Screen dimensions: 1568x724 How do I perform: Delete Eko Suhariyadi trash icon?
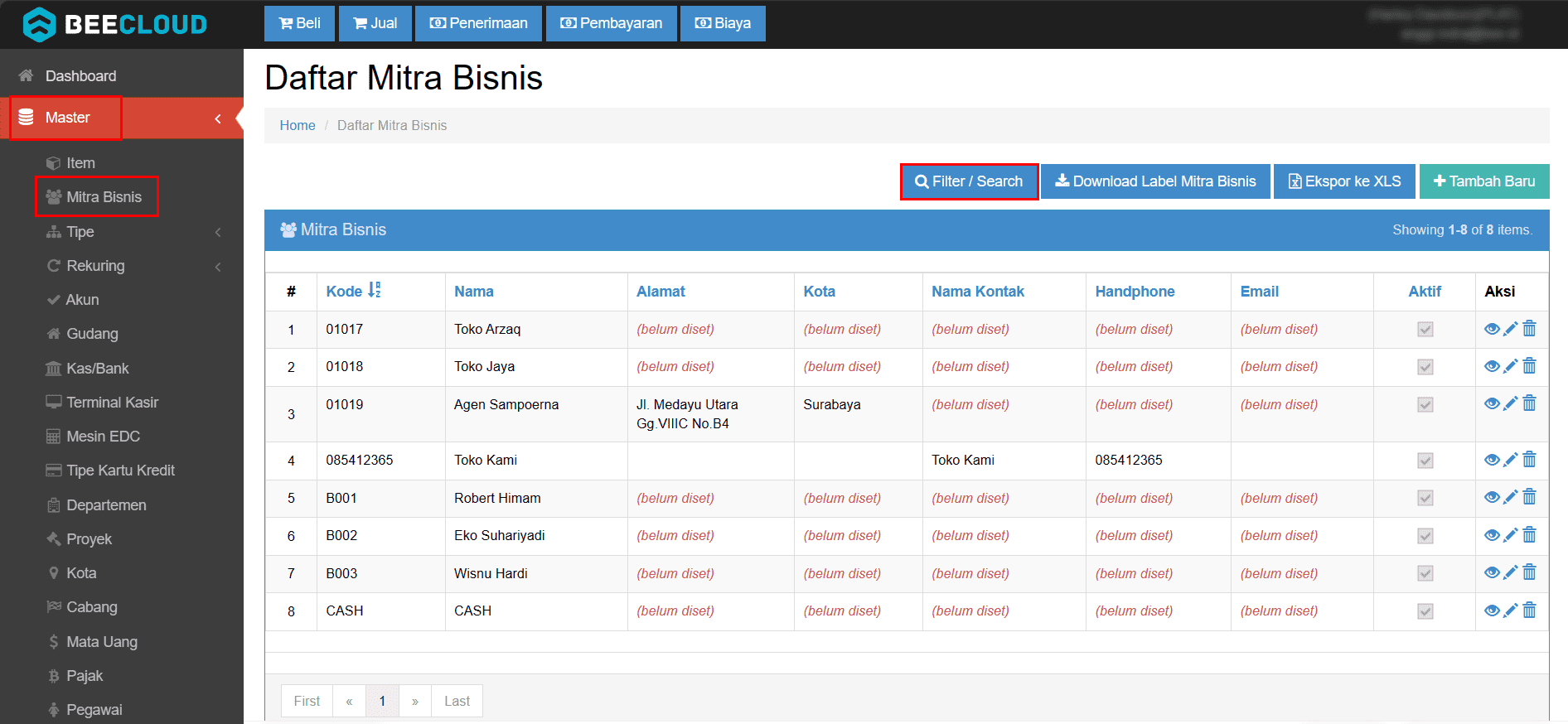1530,535
